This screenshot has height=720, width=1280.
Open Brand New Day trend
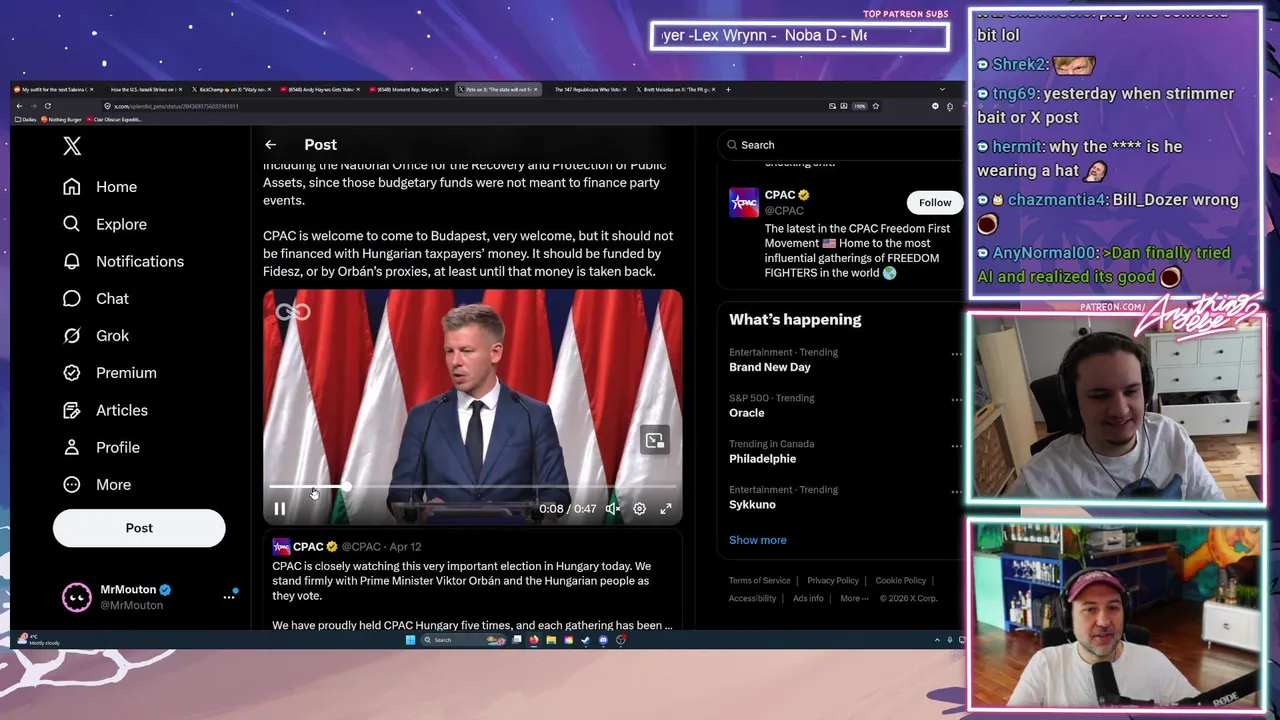[x=770, y=367]
